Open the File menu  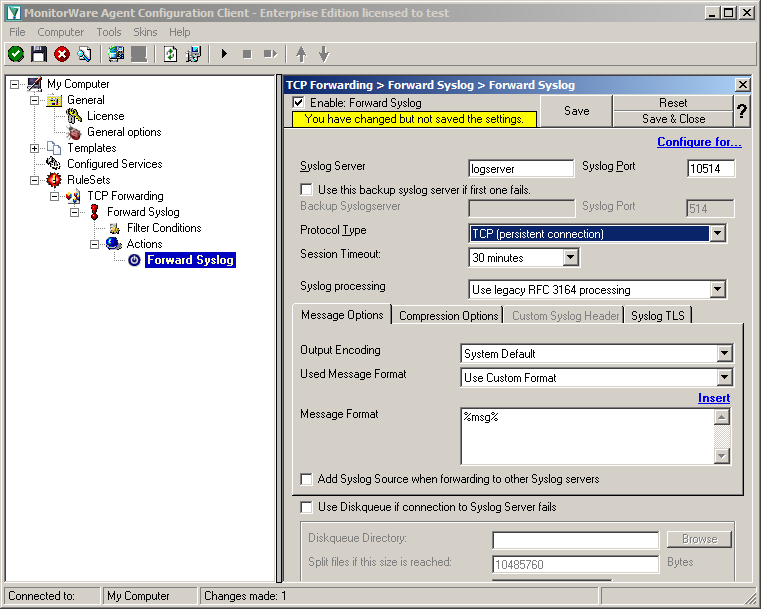(17, 32)
